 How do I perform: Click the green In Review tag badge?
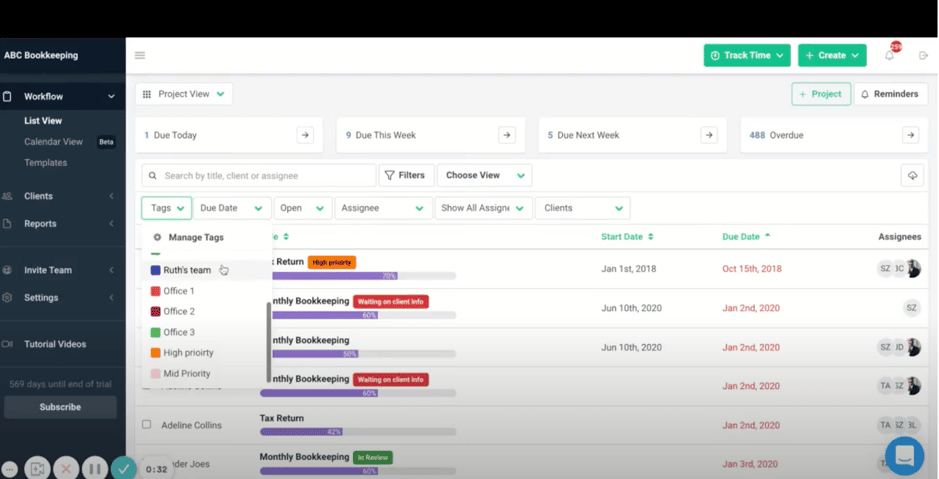click(372, 457)
